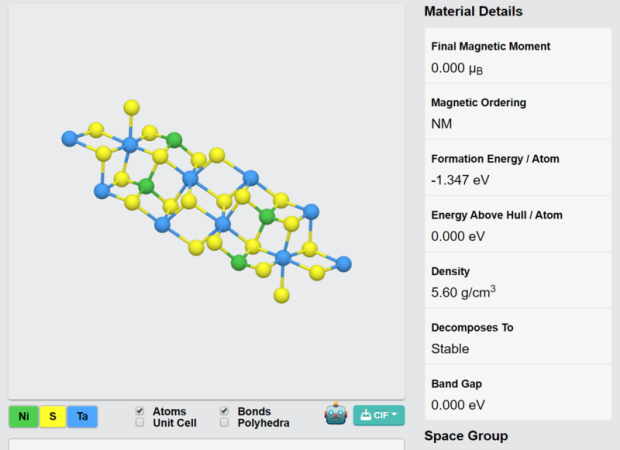Click the uppermost green nickel atom
Image resolution: width=620 pixels, height=450 pixels.
coord(175,139)
